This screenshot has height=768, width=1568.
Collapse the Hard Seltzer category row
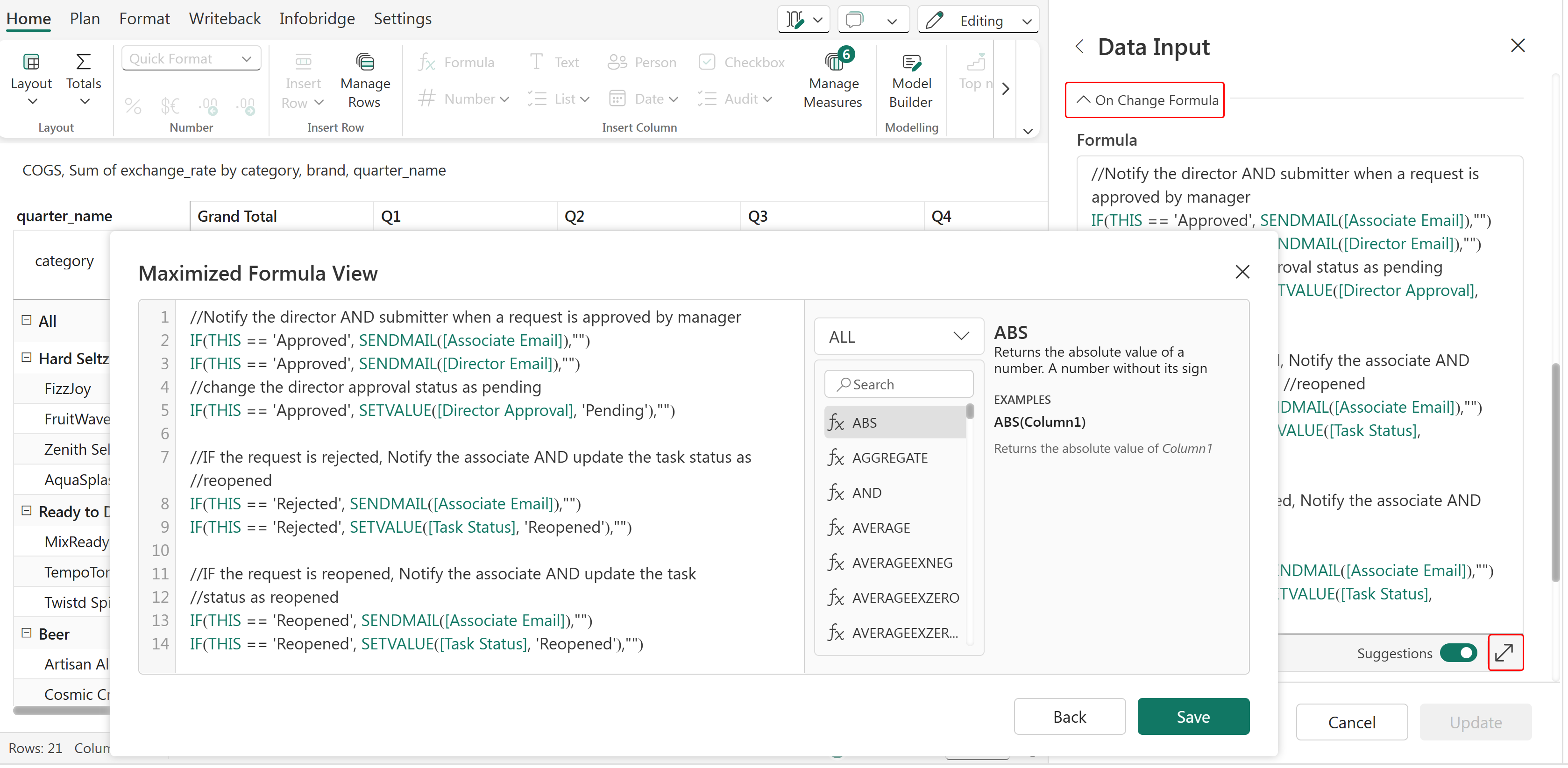pos(27,358)
